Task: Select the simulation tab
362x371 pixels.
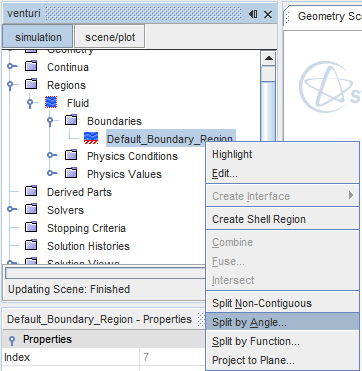Action: point(38,37)
